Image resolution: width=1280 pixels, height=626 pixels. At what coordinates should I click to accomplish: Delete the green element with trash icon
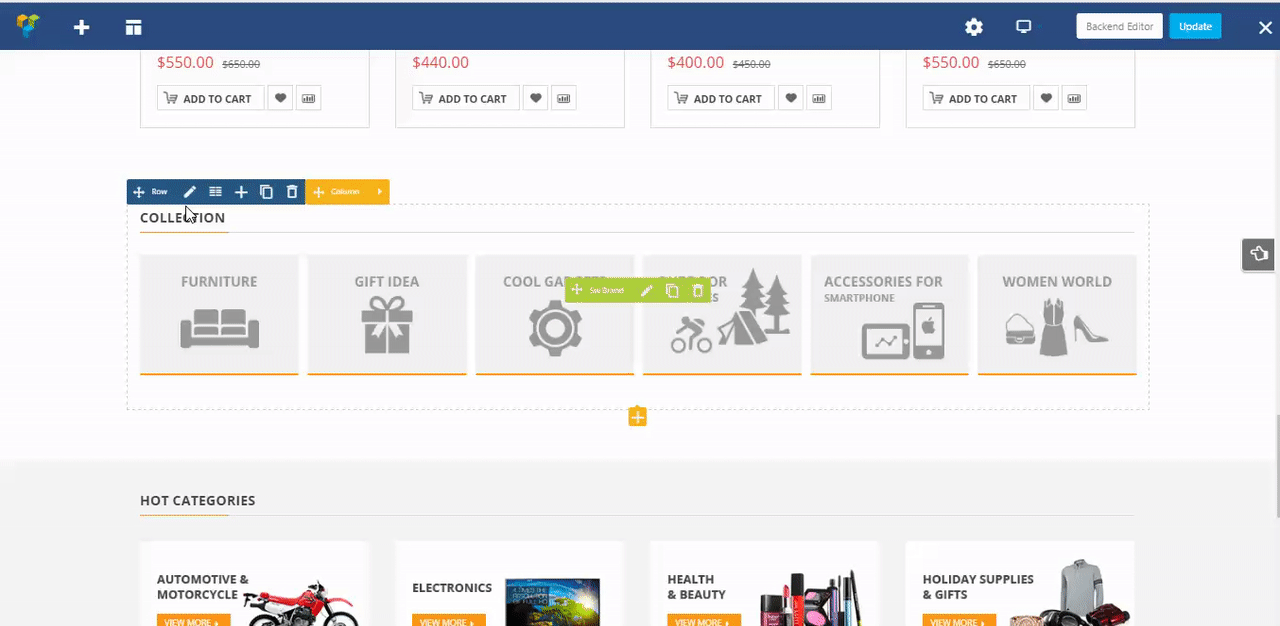(x=698, y=291)
